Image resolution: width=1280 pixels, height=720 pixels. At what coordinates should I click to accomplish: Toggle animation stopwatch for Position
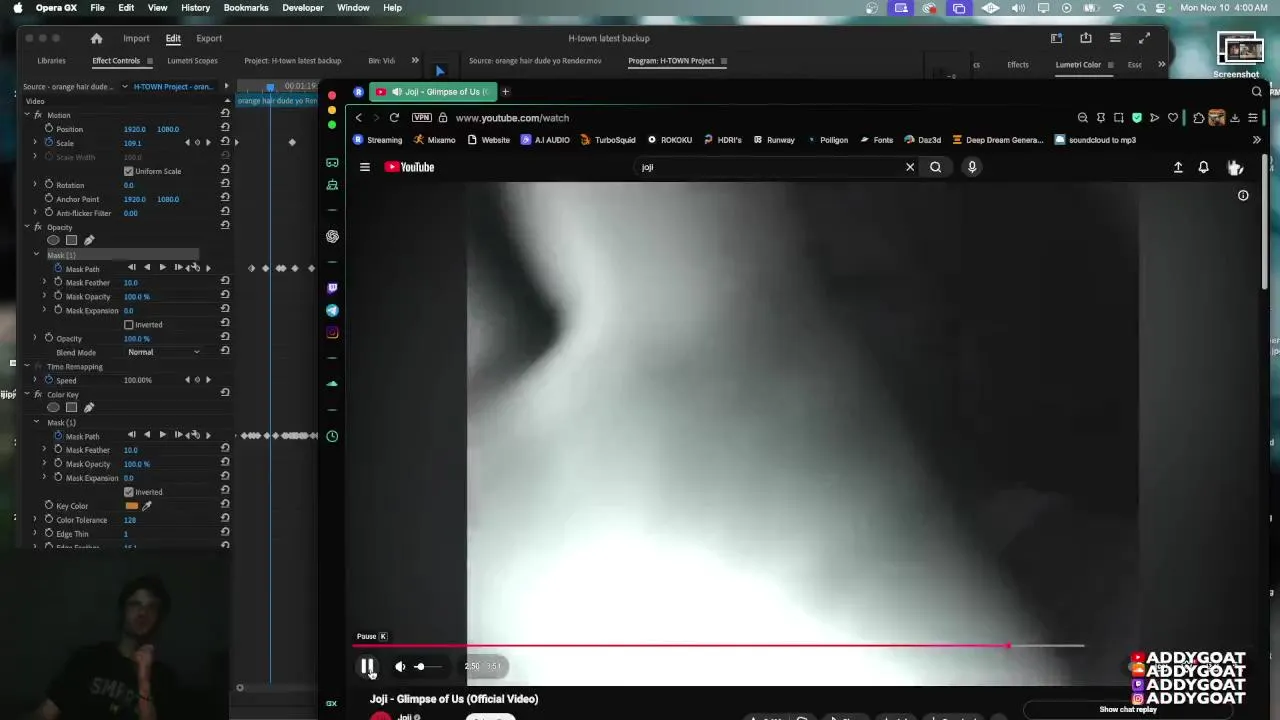pyautogui.click(x=48, y=129)
